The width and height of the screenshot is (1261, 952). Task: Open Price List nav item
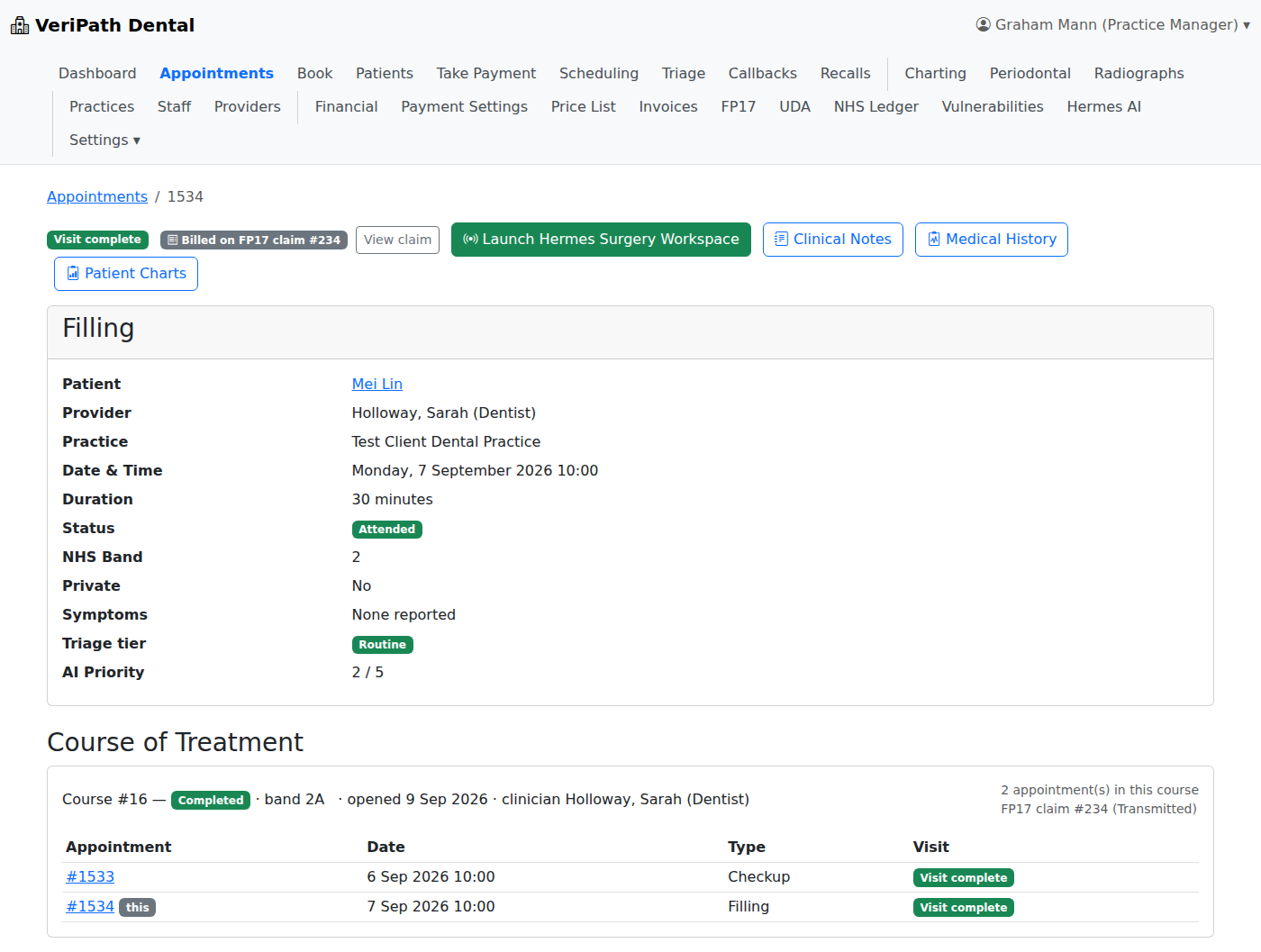point(584,106)
